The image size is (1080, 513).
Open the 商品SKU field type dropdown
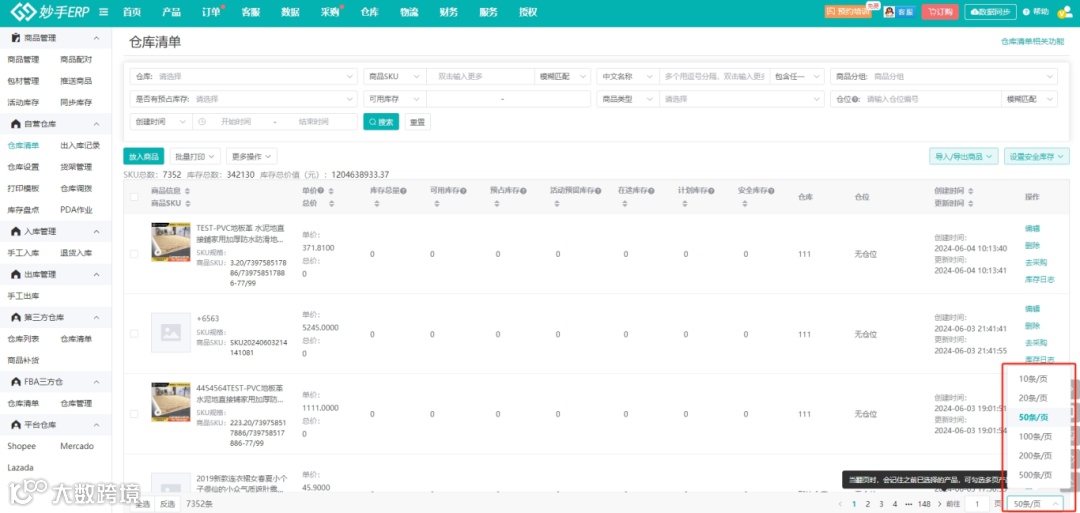click(395, 76)
